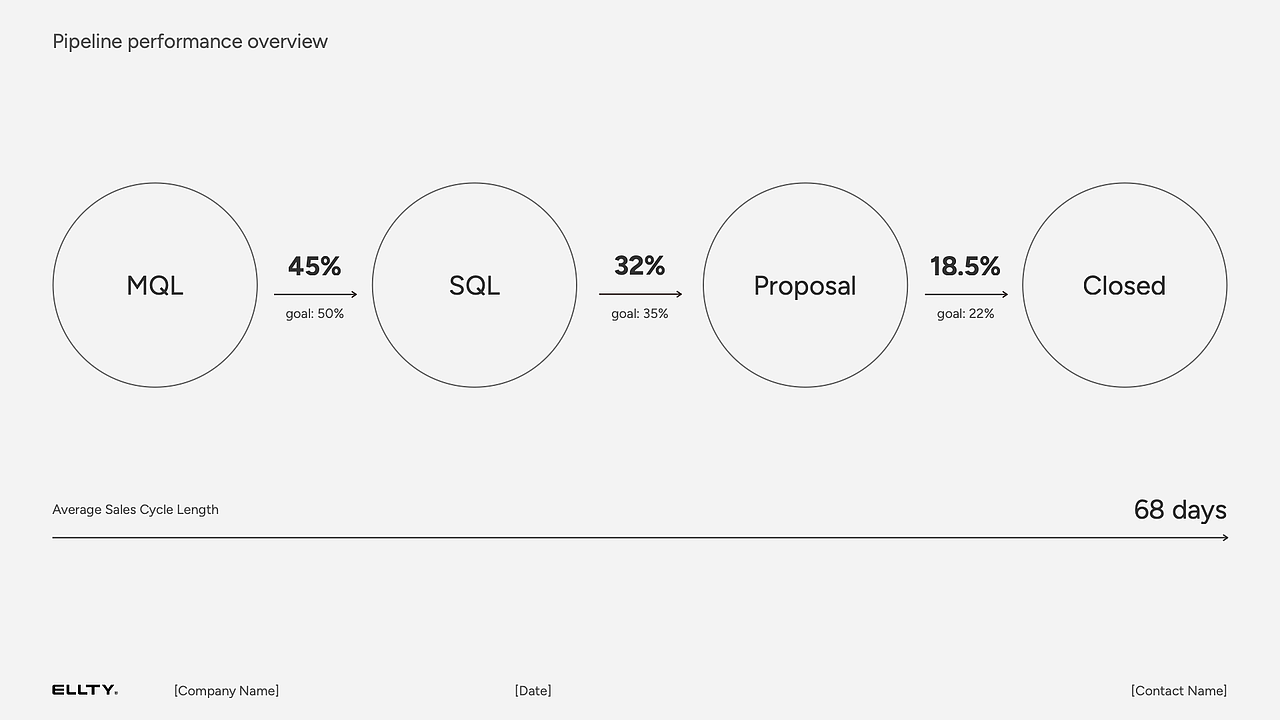The height and width of the screenshot is (720, 1280).
Task: Click the ELLTY logo
Action: (85, 690)
